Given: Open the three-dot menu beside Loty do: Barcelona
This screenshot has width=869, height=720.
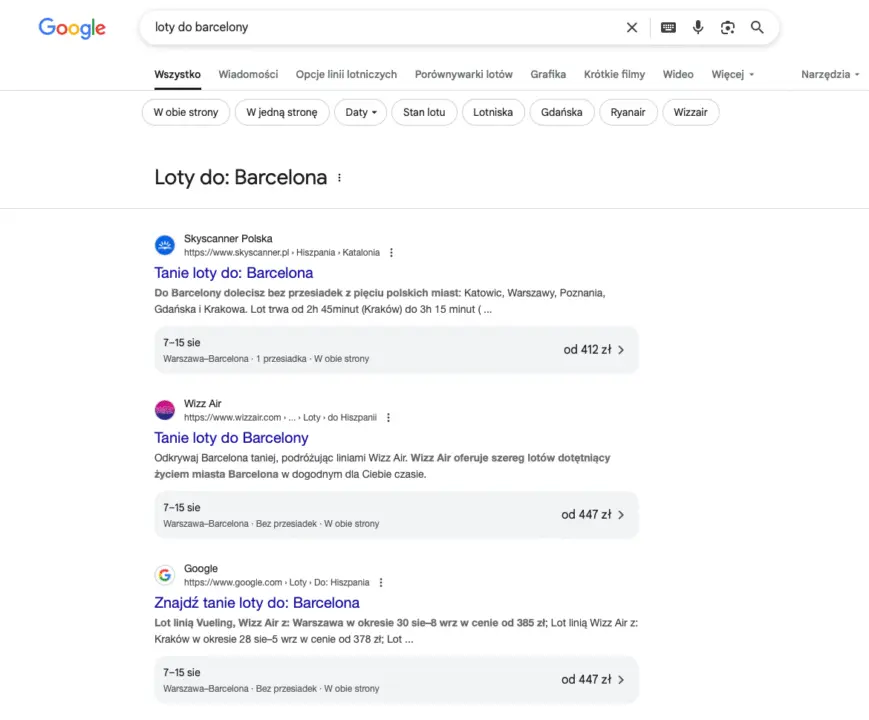Looking at the screenshot, I should [339, 178].
